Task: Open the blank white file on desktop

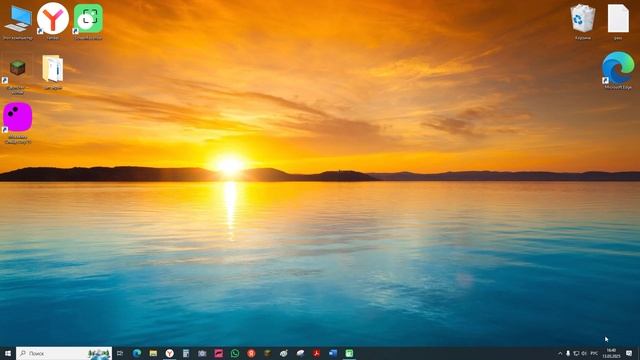Action: (x=618, y=21)
